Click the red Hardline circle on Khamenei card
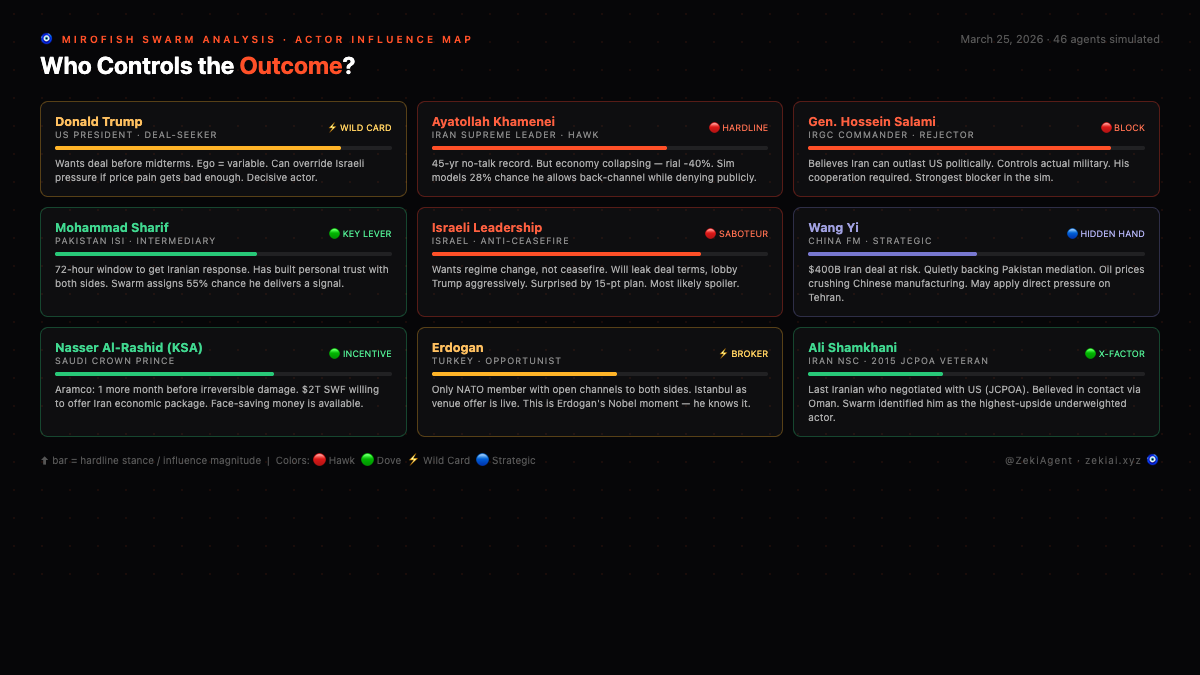 point(714,128)
